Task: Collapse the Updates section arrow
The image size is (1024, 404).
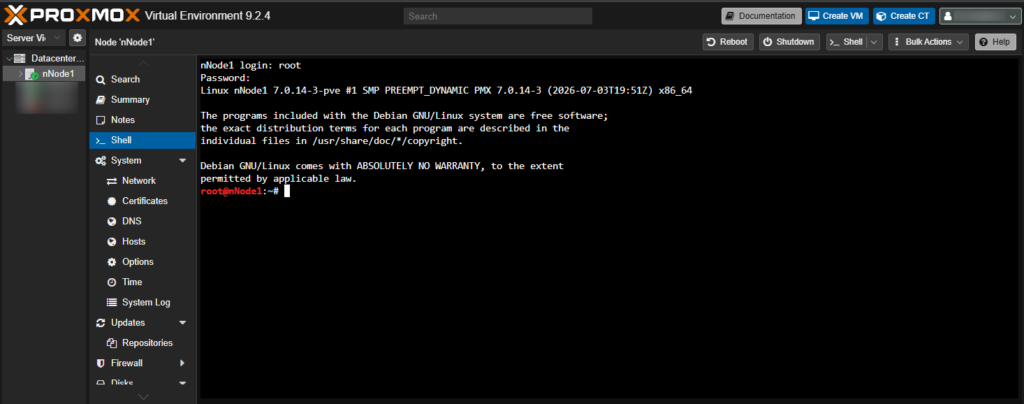Action: click(183, 322)
